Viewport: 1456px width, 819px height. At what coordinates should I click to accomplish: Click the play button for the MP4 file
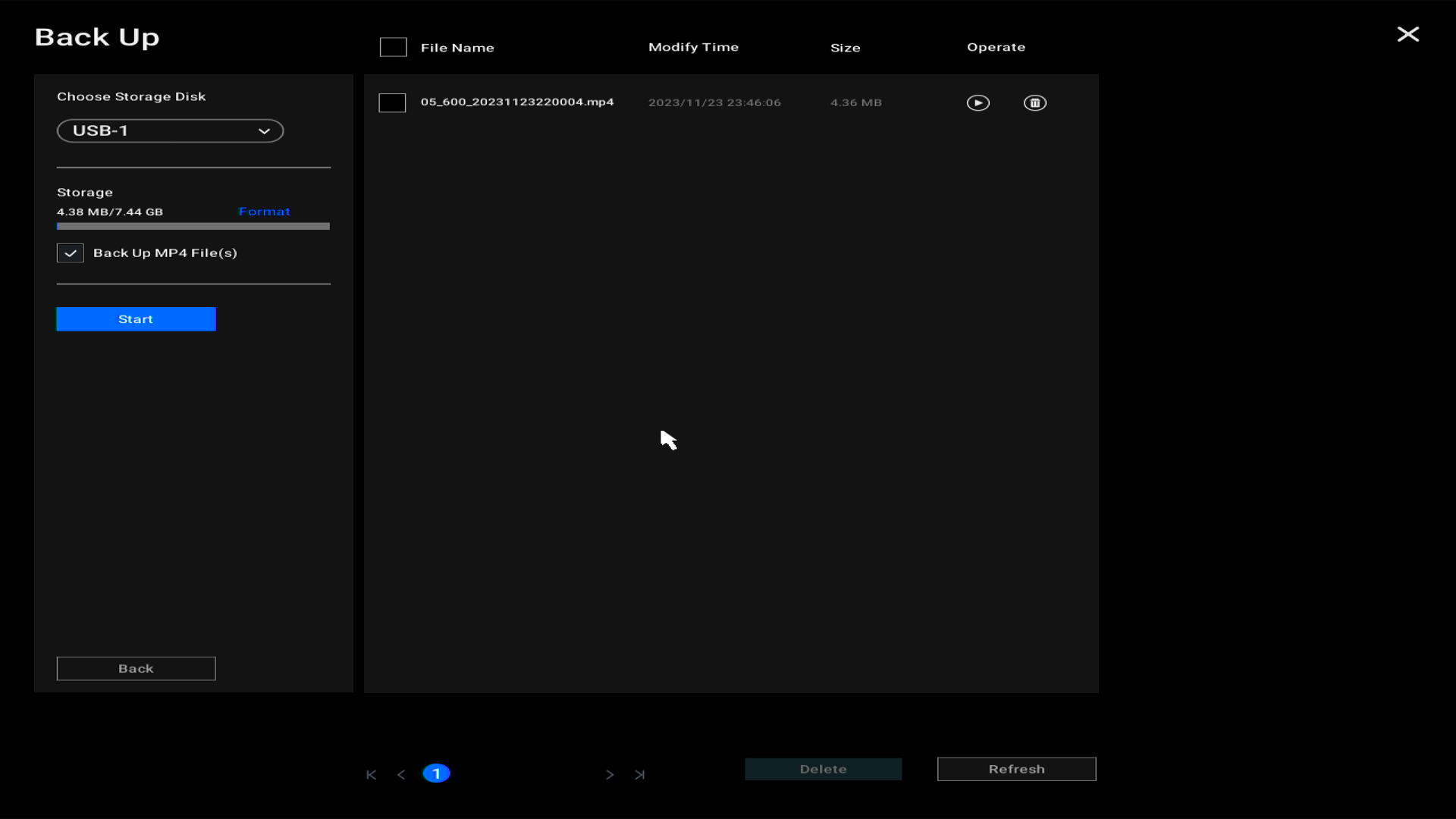(x=978, y=102)
